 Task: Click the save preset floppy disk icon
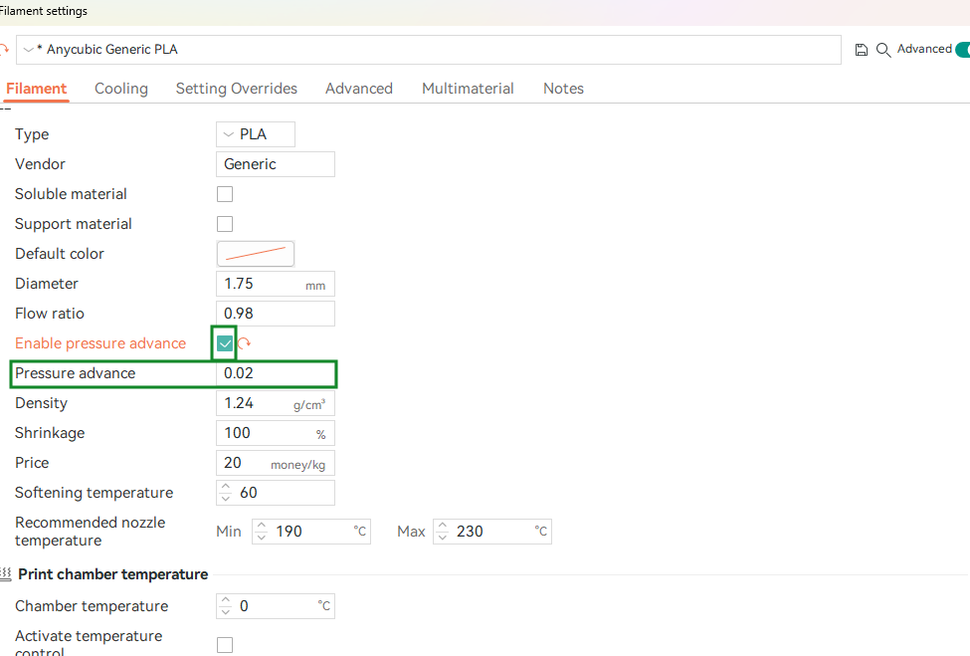tap(861, 50)
